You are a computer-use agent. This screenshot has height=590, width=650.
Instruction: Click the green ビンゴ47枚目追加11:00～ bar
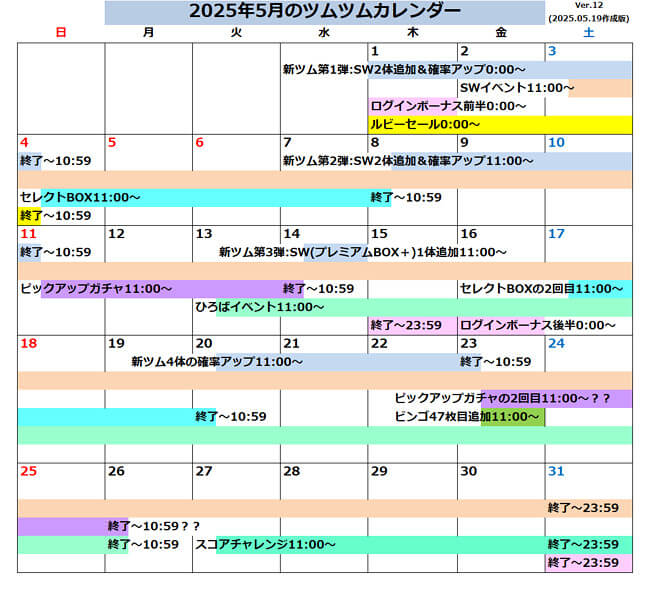512,416
